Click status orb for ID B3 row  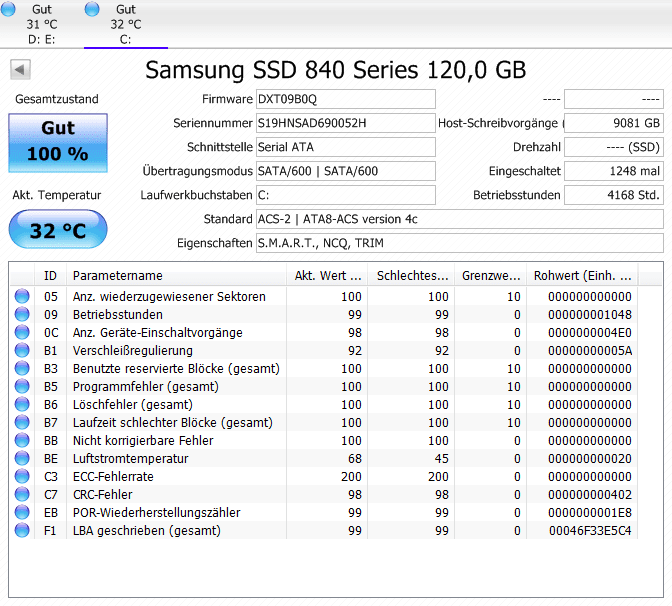(22, 368)
